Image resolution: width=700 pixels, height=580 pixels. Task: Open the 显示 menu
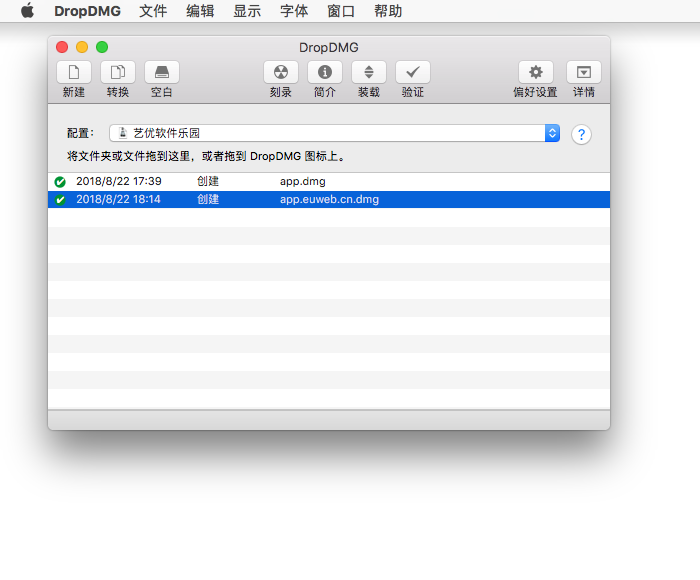coord(247,11)
